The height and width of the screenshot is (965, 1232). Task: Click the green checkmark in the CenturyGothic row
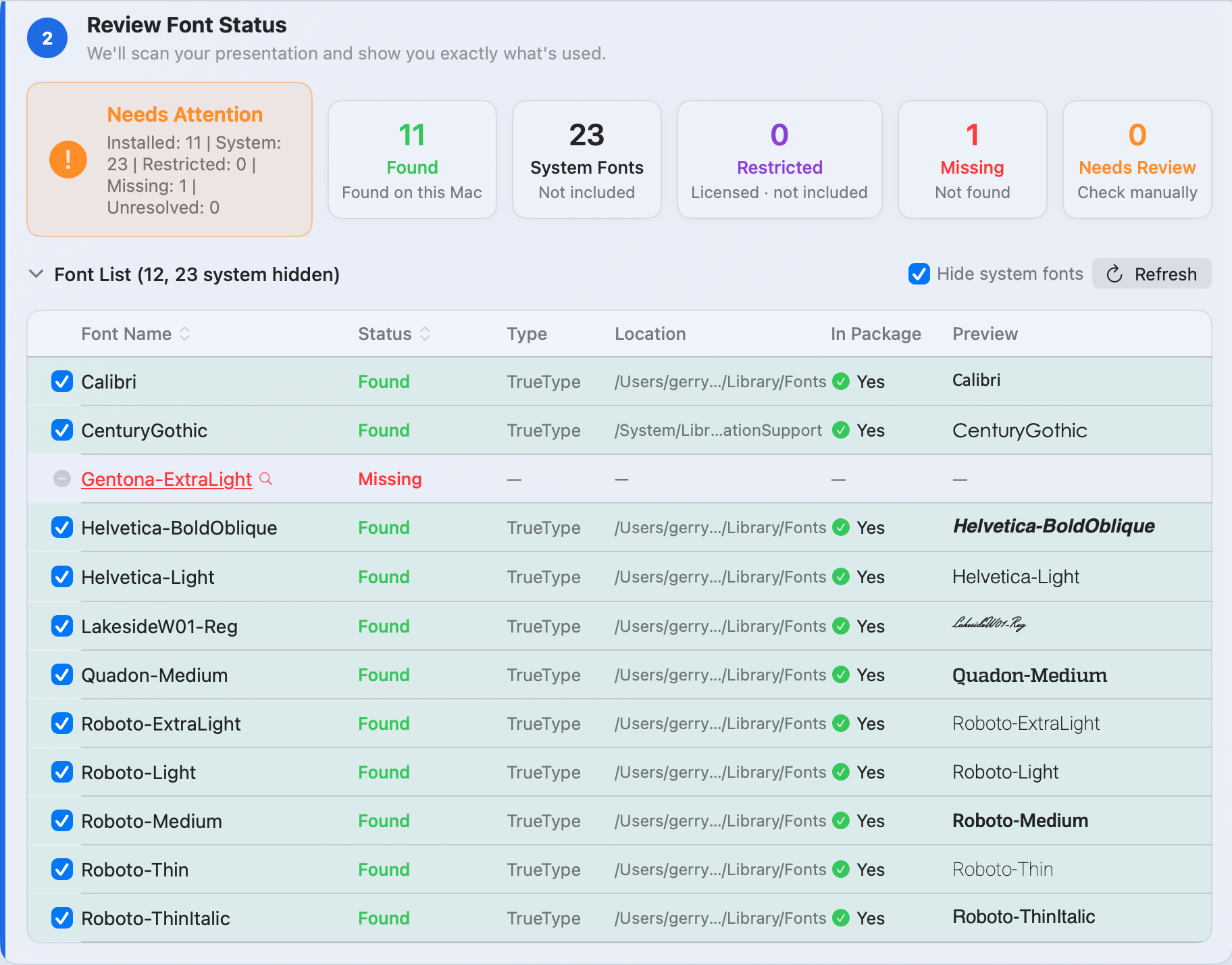point(841,430)
